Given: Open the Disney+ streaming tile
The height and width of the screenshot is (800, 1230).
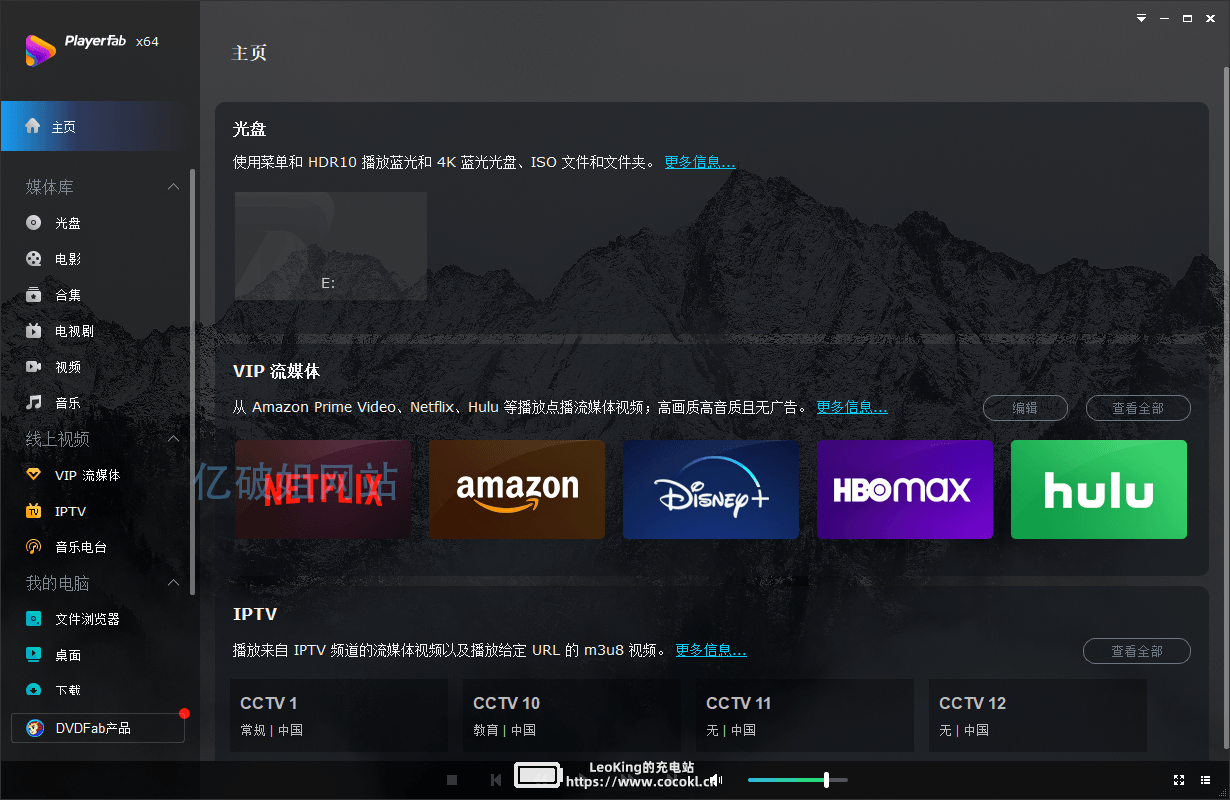Looking at the screenshot, I should 711,490.
